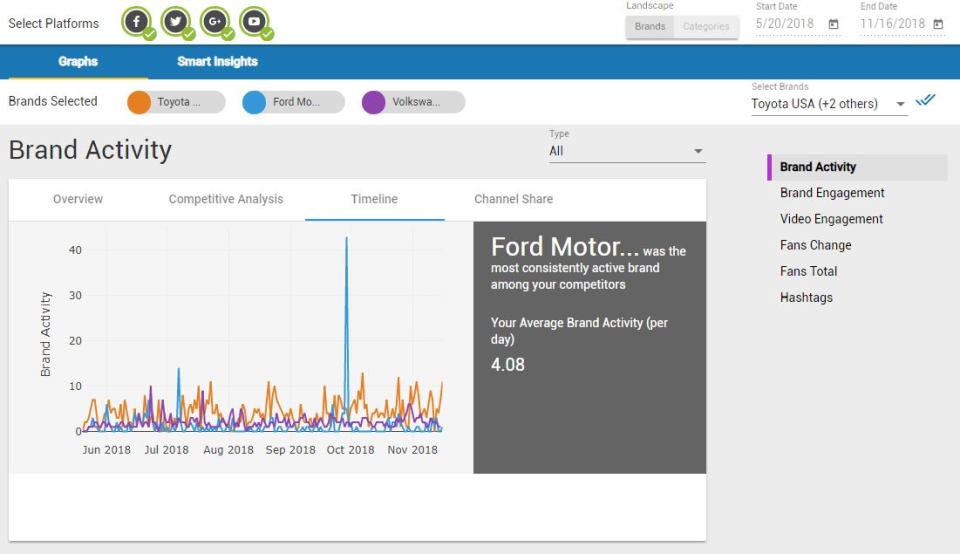960x554 pixels.
Task: Toggle the Facebook platform icon
Action: tap(137, 22)
